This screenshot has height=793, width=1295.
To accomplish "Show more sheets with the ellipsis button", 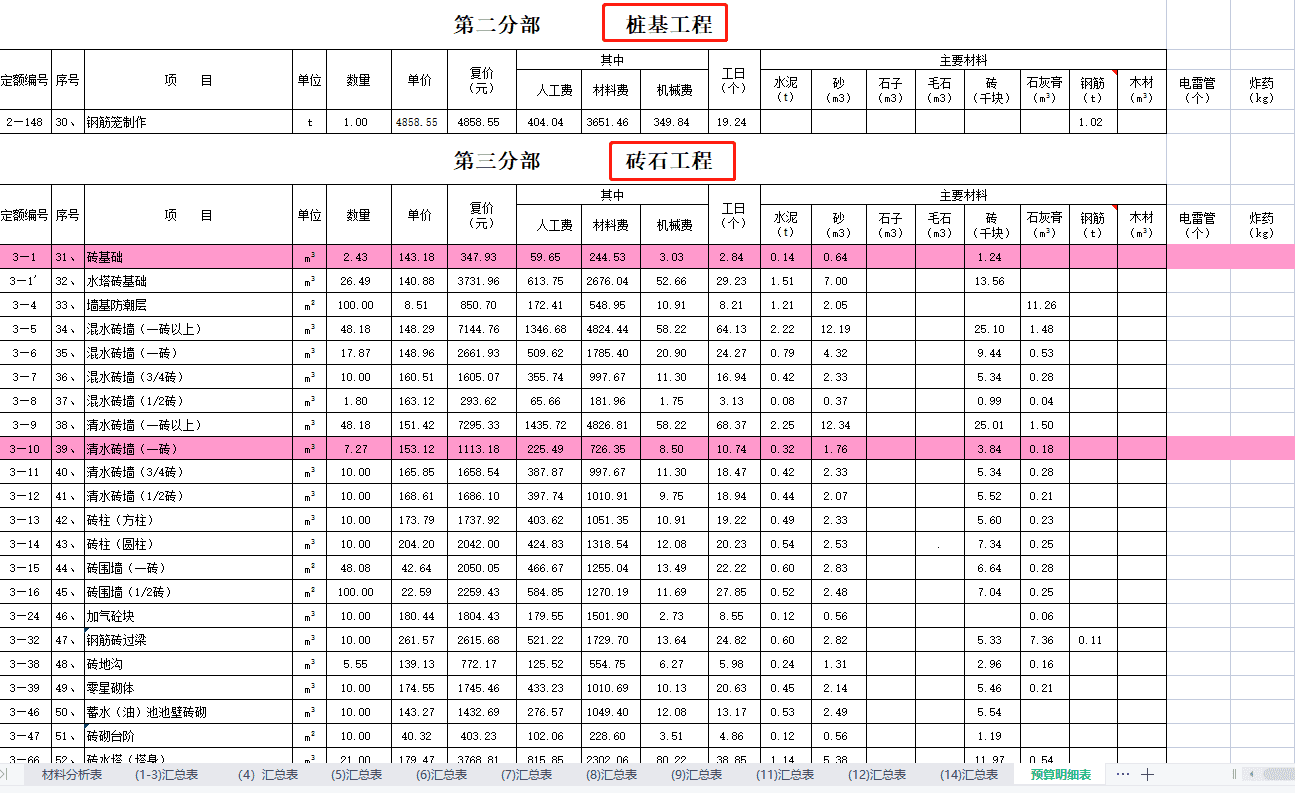I will click(1122, 774).
